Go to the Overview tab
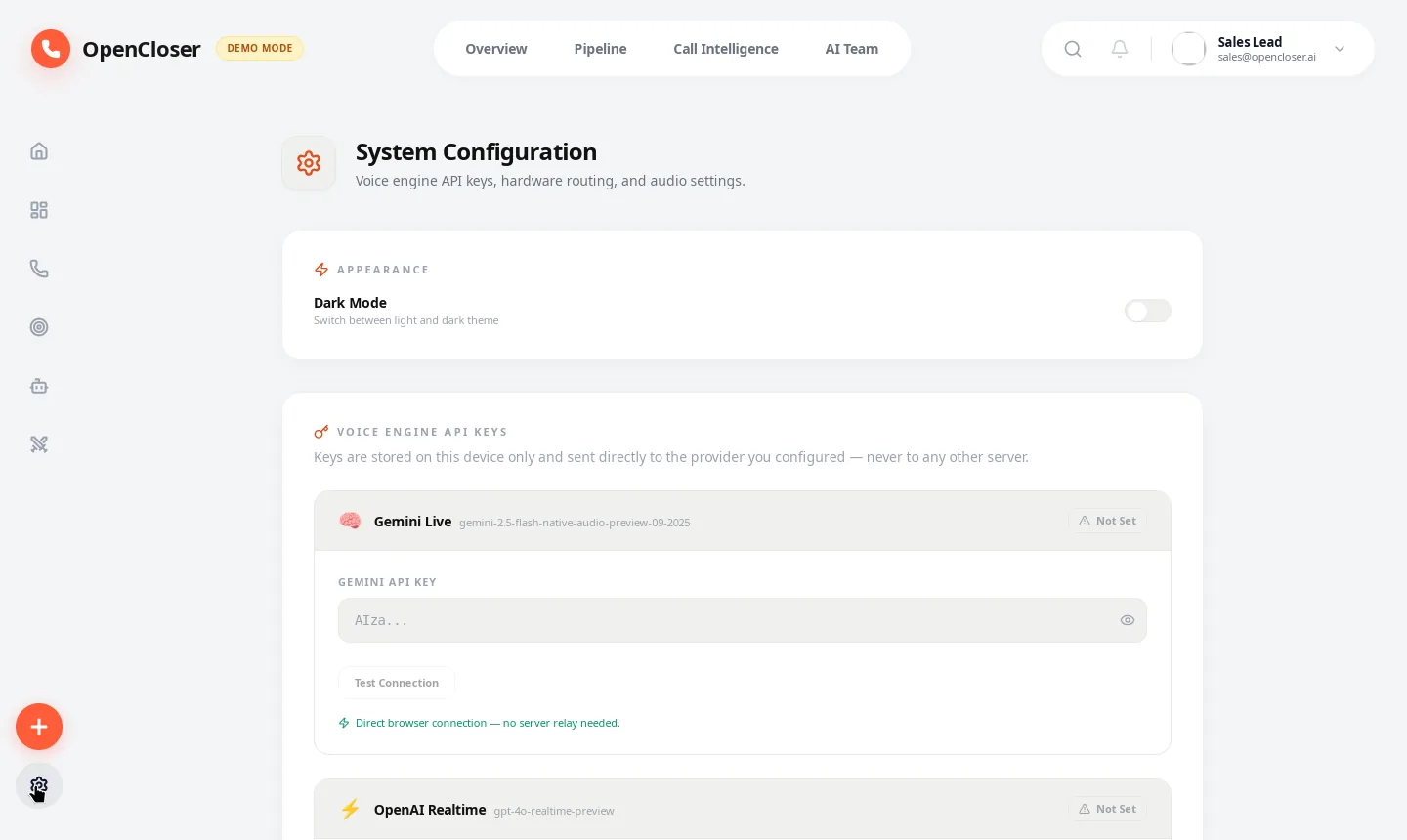Image resolution: width=1407 pixels, height=840 pixels. (x=496, y=49)
